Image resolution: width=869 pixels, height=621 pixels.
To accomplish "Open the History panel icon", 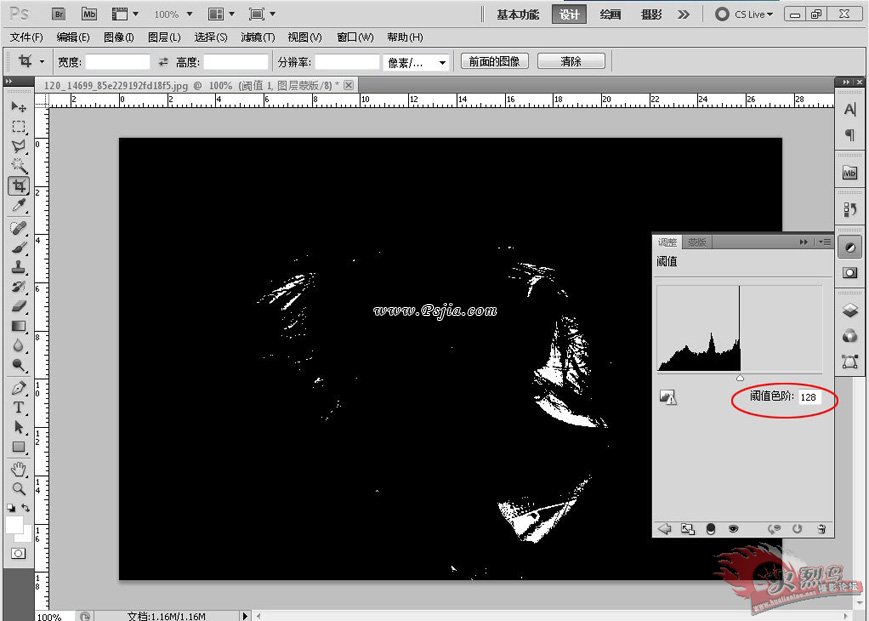I will (x=850, y=209).
